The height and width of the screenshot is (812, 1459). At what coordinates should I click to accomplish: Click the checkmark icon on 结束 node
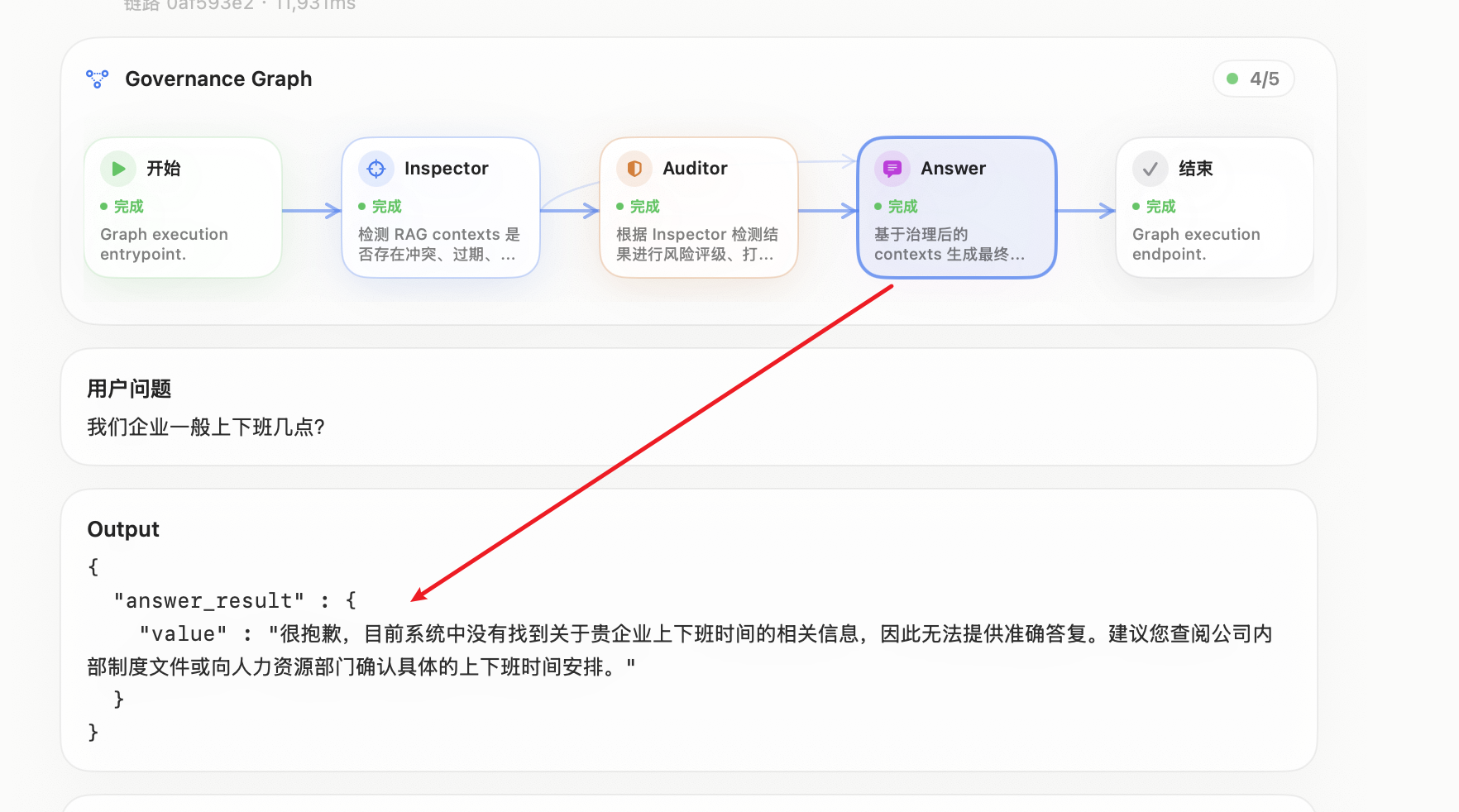tap(1150, 169)
